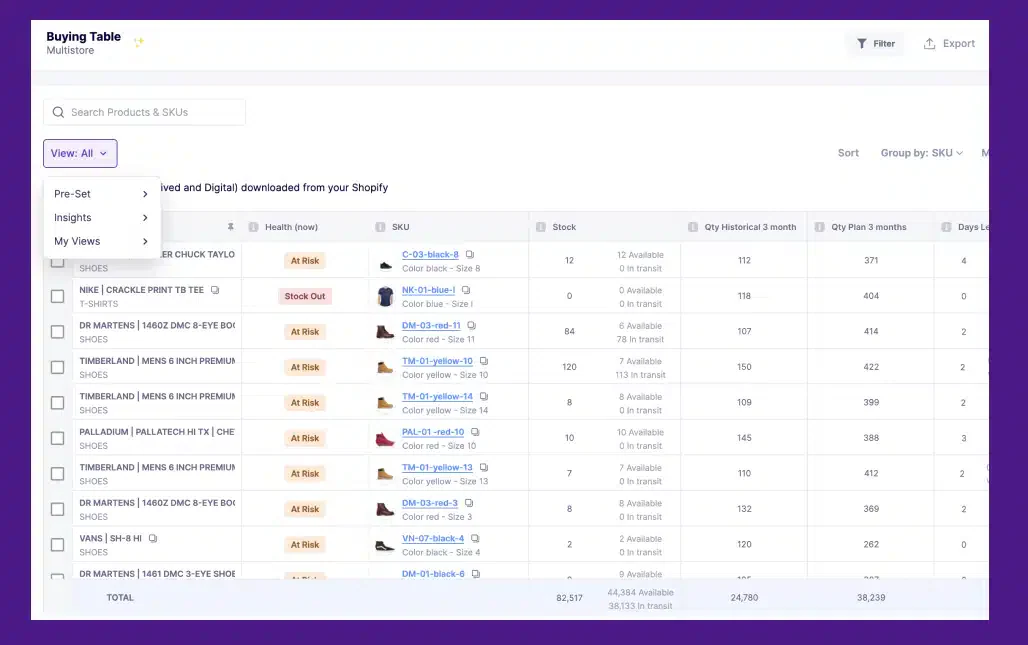Tick checkbox for TM-01-yellow-13 Timberland row
1028x645 pixels.
pos(58,473)
